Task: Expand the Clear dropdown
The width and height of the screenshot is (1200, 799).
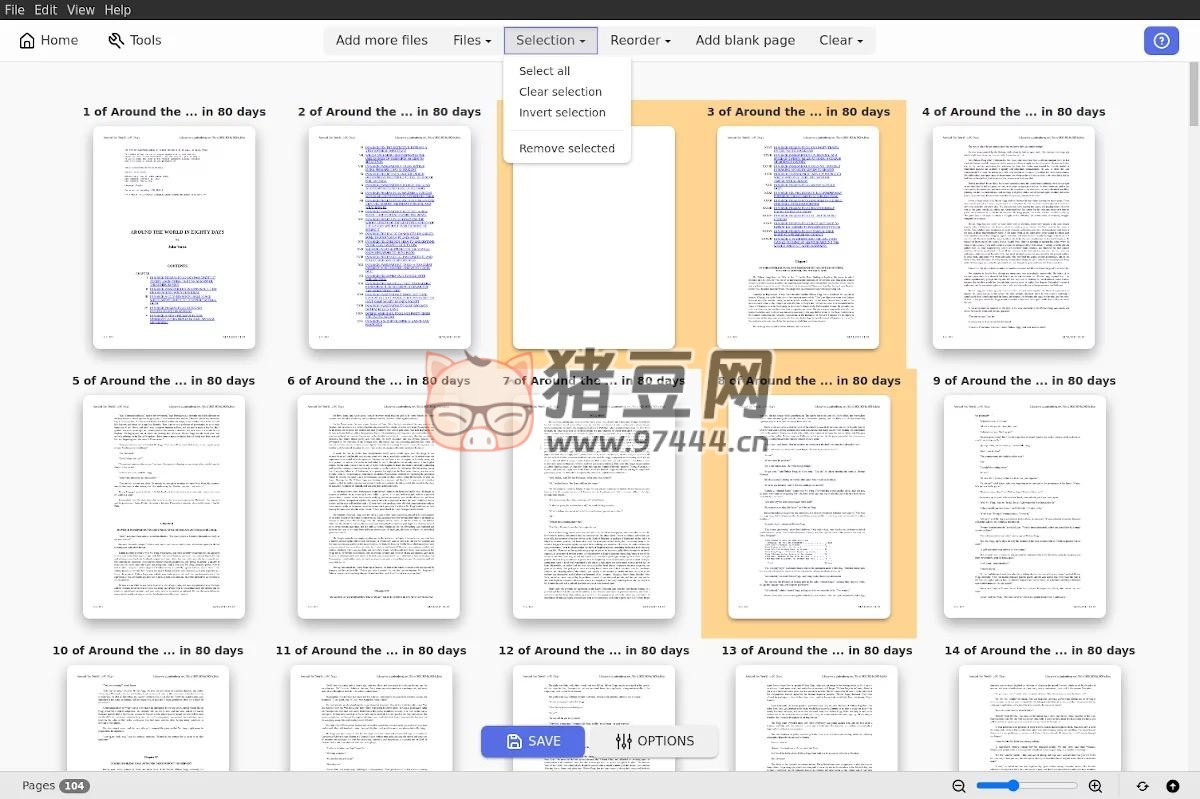Action: pyautogui.click(x=840, y=41)
